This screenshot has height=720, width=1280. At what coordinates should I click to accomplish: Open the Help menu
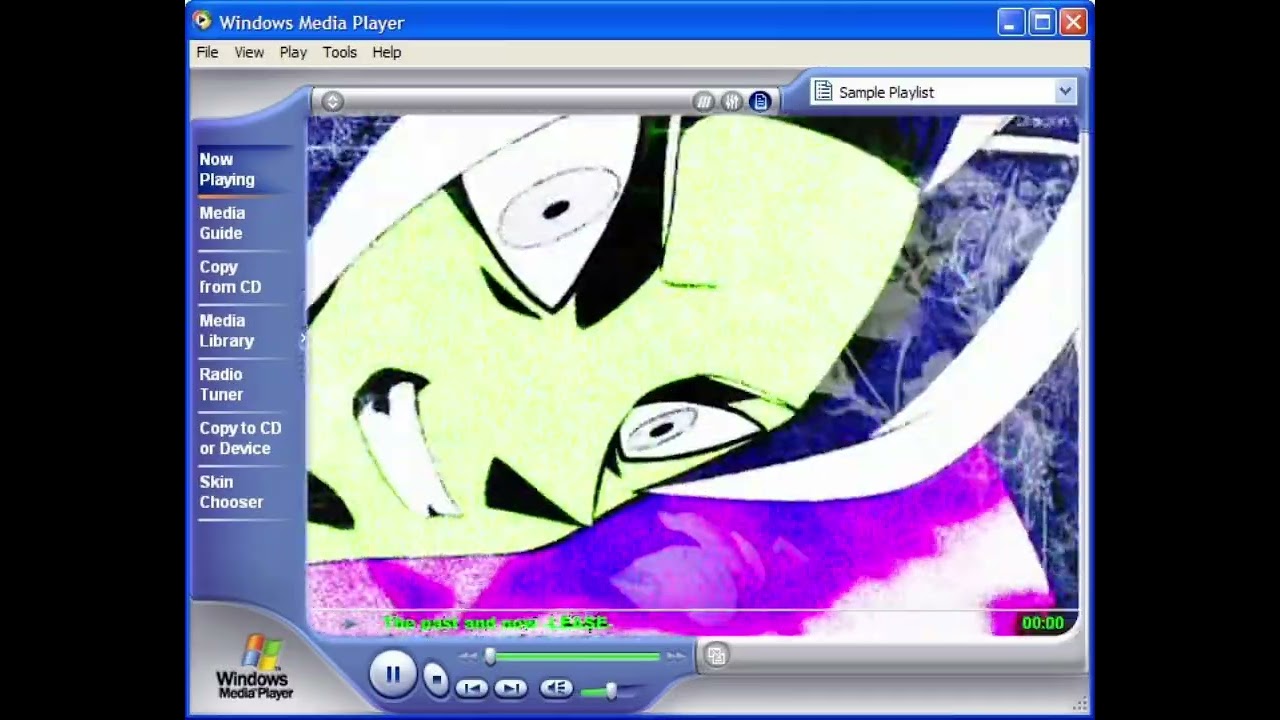[387, 52]
